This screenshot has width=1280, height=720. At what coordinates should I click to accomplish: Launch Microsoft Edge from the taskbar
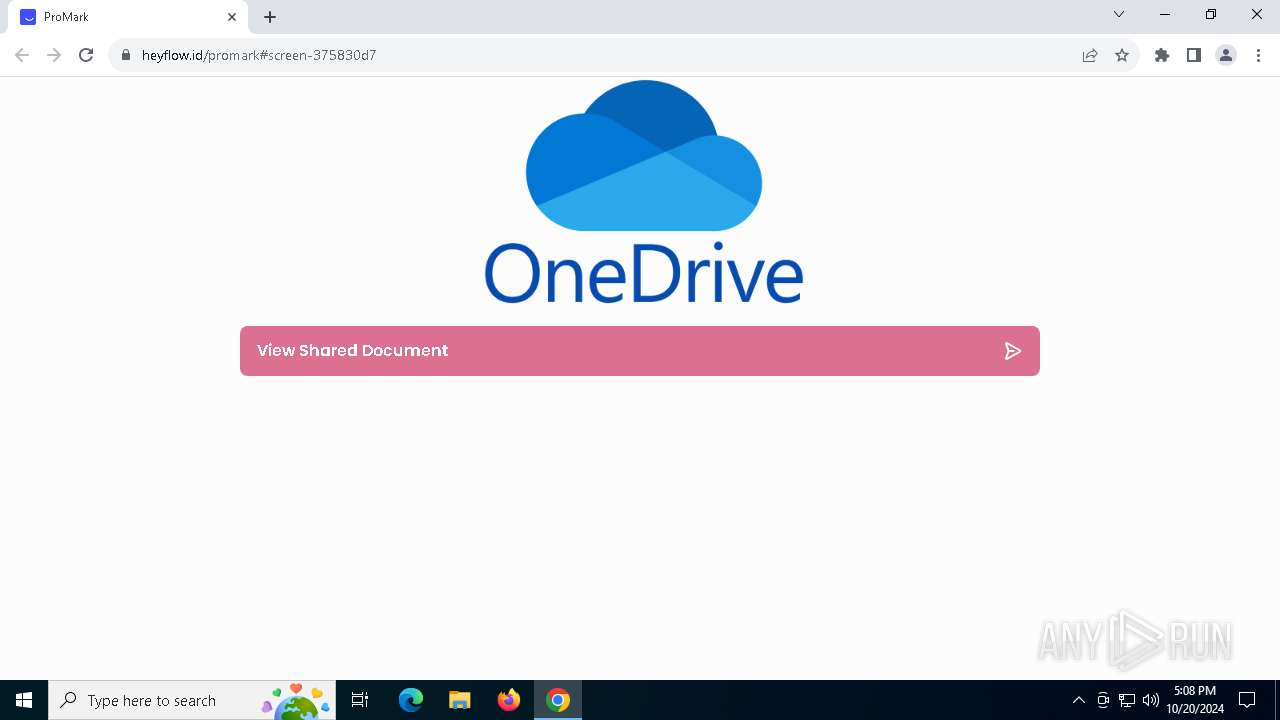click(411, 700)
